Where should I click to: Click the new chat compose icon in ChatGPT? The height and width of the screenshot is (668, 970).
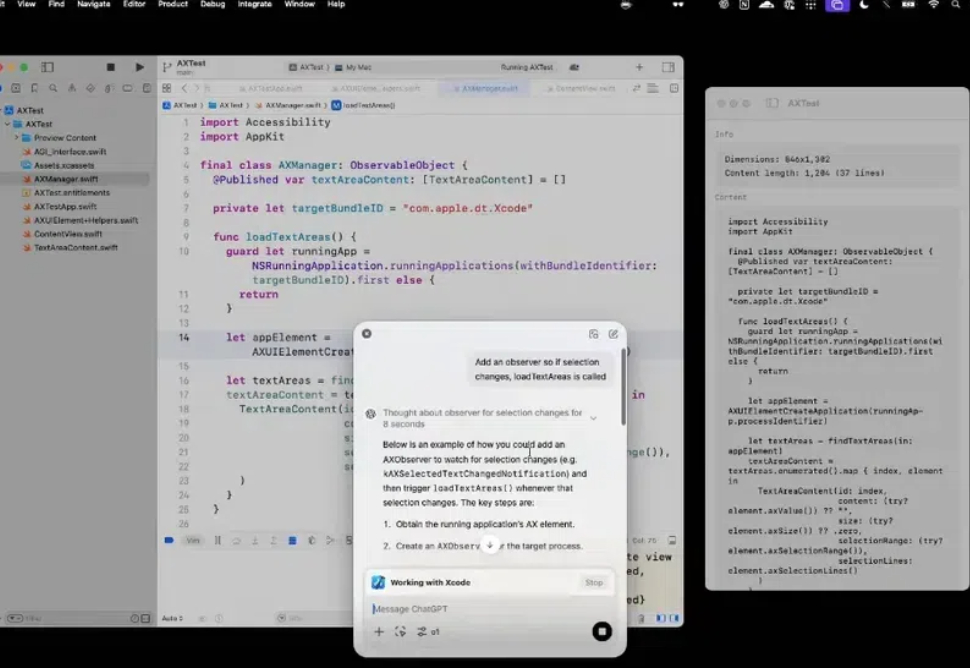[613, 334]
